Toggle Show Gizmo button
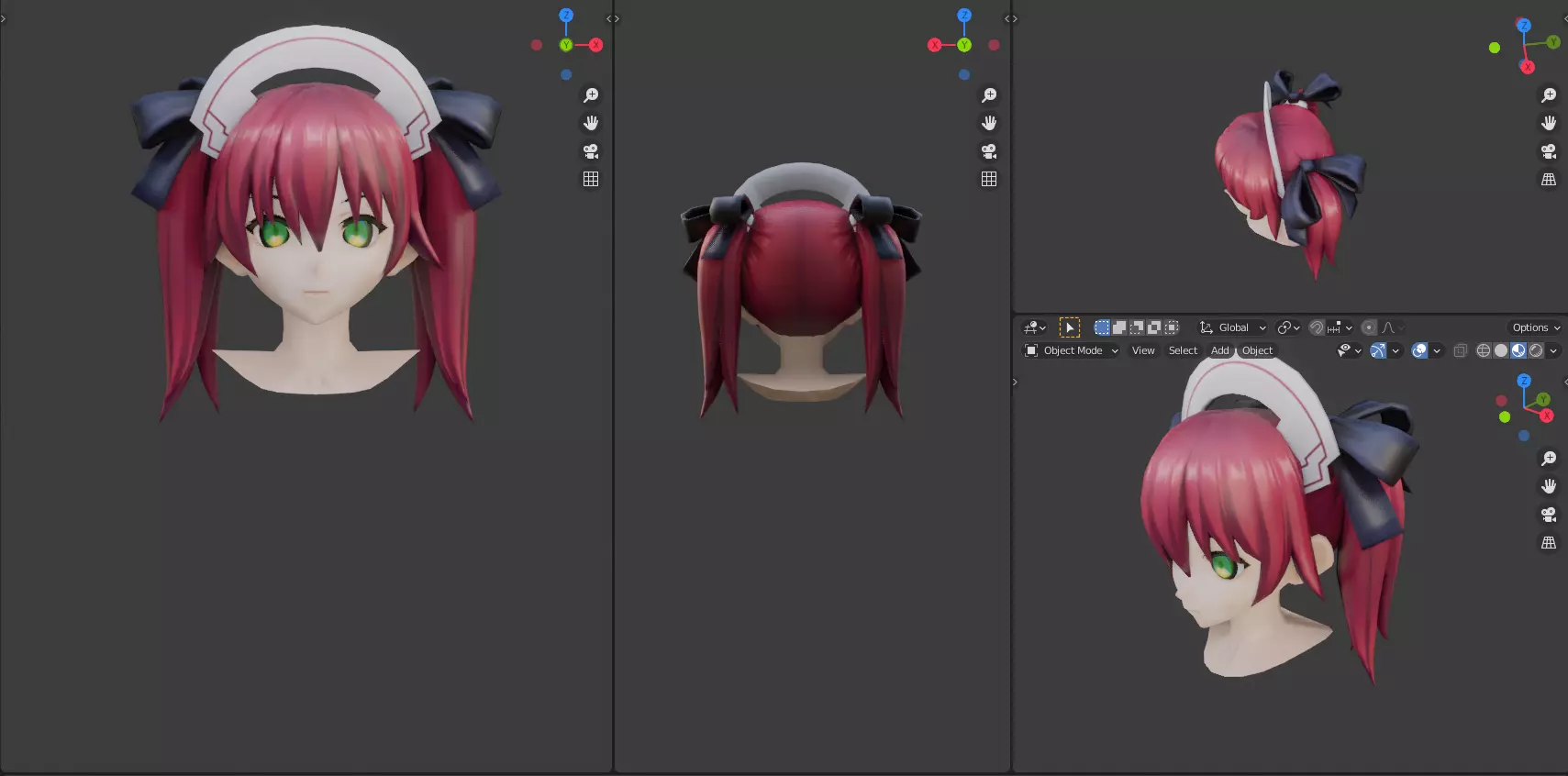This screenshot has height=776, width=1568. pyautogui.click(x=1378, y=350)
